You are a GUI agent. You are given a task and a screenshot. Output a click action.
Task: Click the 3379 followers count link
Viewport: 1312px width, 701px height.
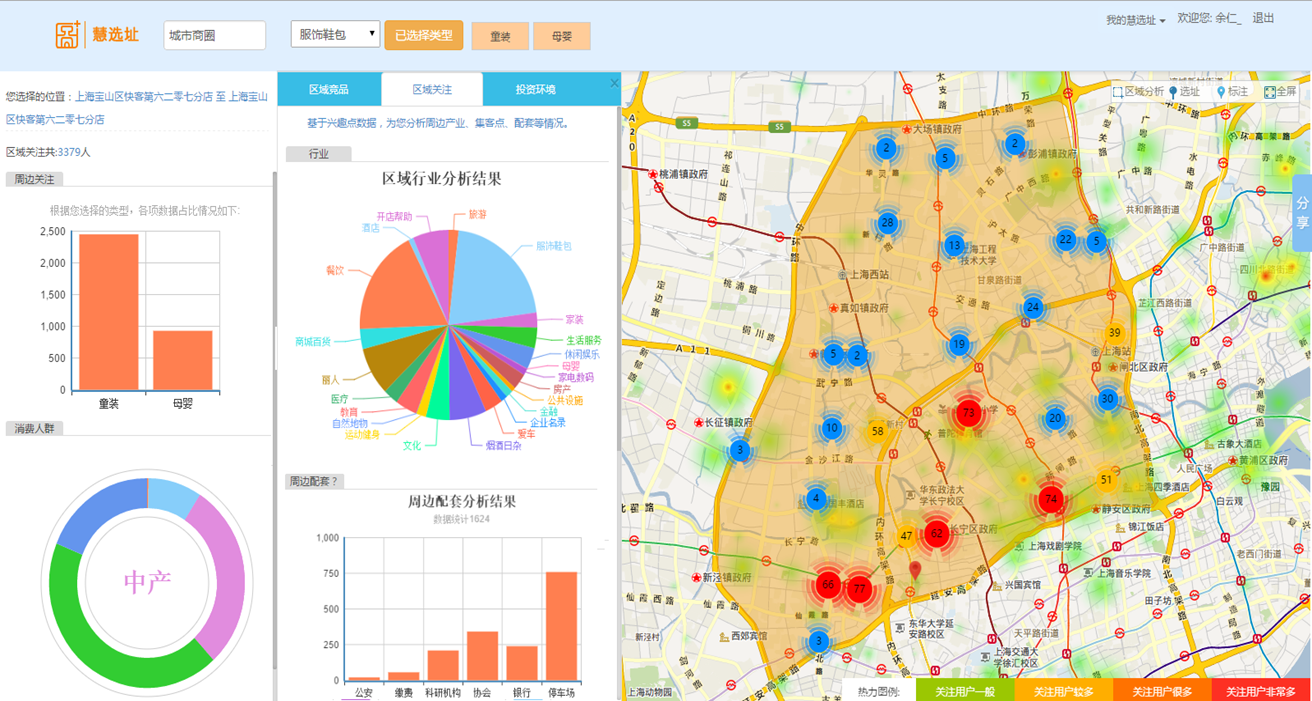[x=68, y=152]
